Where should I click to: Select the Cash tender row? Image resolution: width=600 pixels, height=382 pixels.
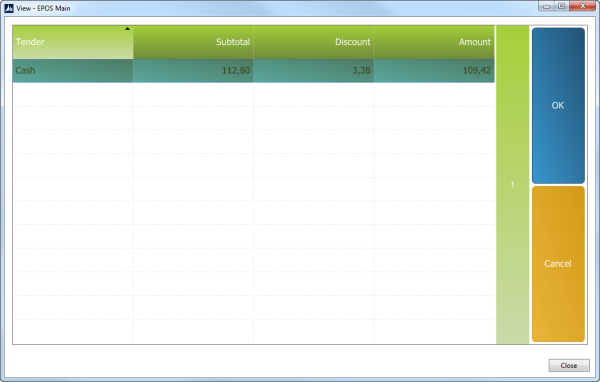[x=253, y=71]
